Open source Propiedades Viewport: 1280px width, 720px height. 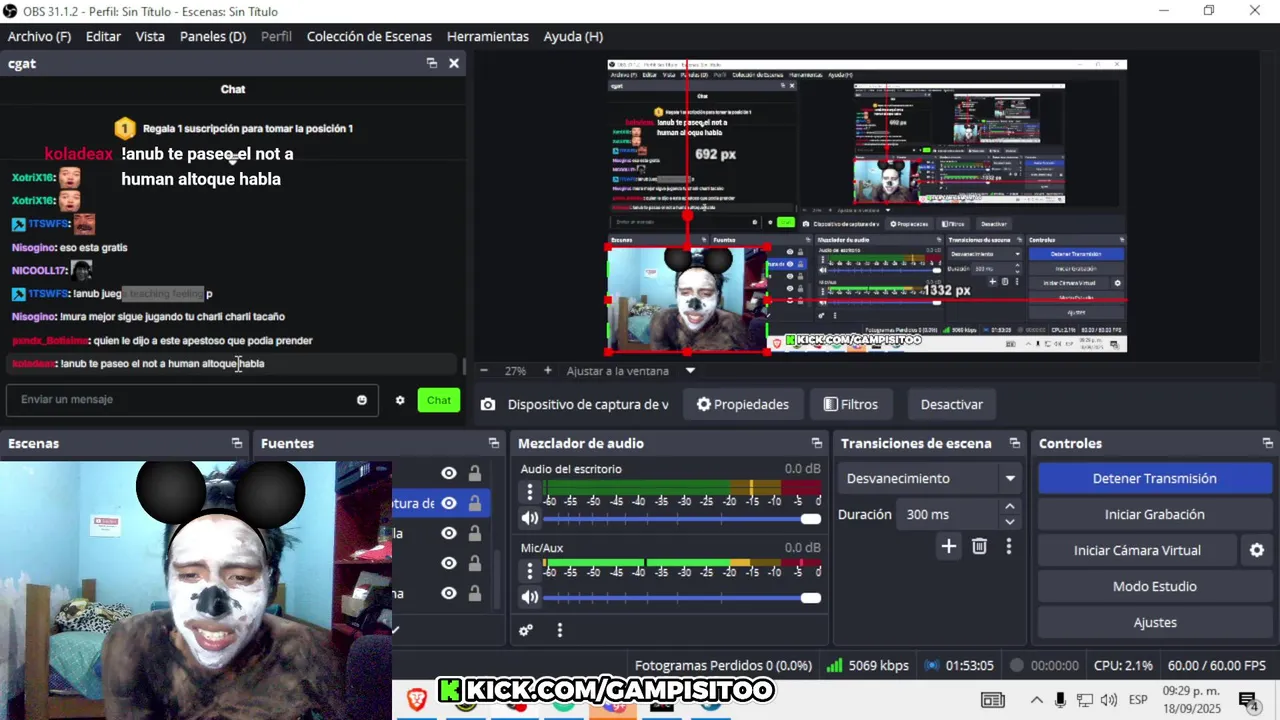pyautogui.click(x=743, y=404)
